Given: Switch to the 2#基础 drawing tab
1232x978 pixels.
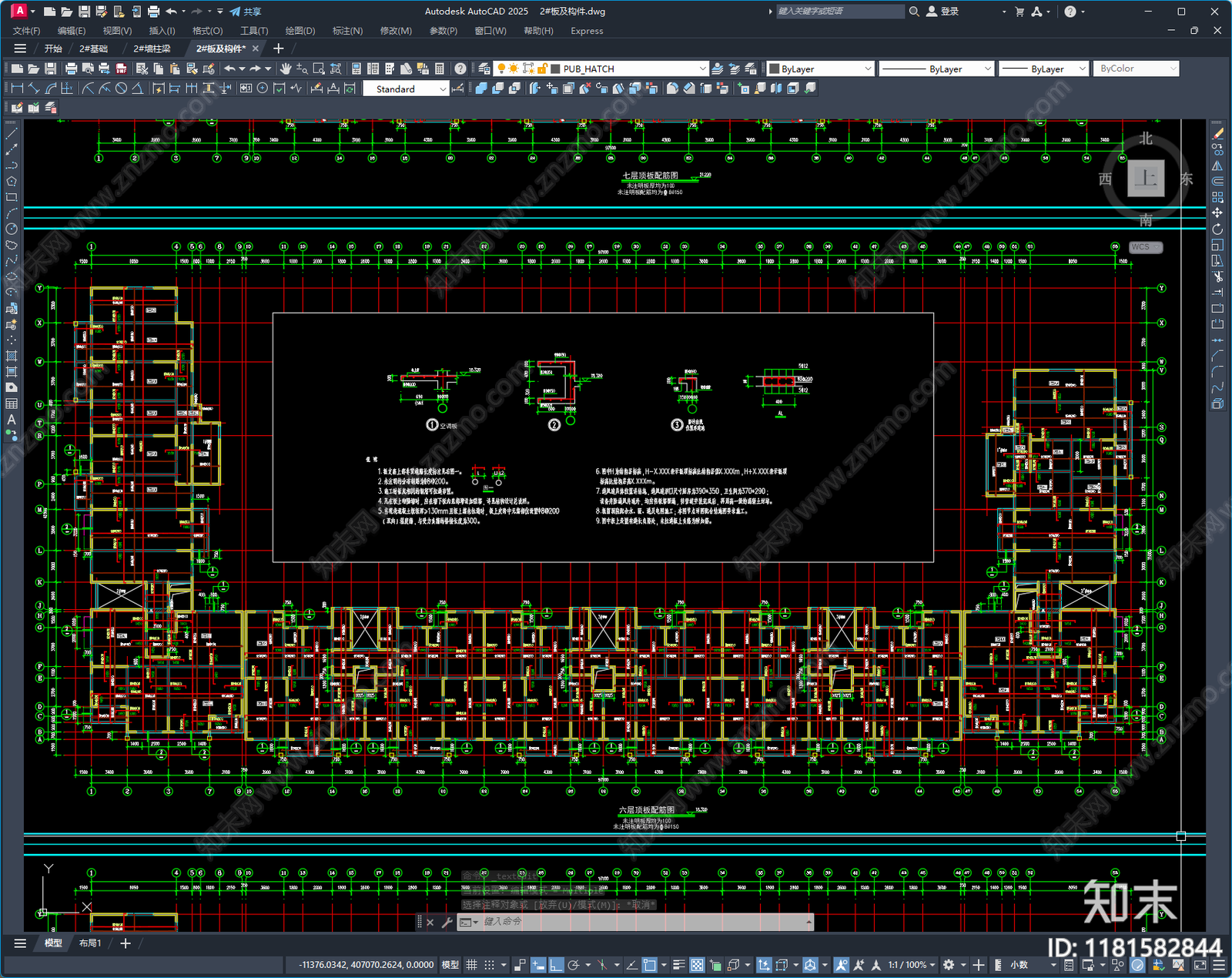Looking at the screenshot, I should tap(94, 49).
